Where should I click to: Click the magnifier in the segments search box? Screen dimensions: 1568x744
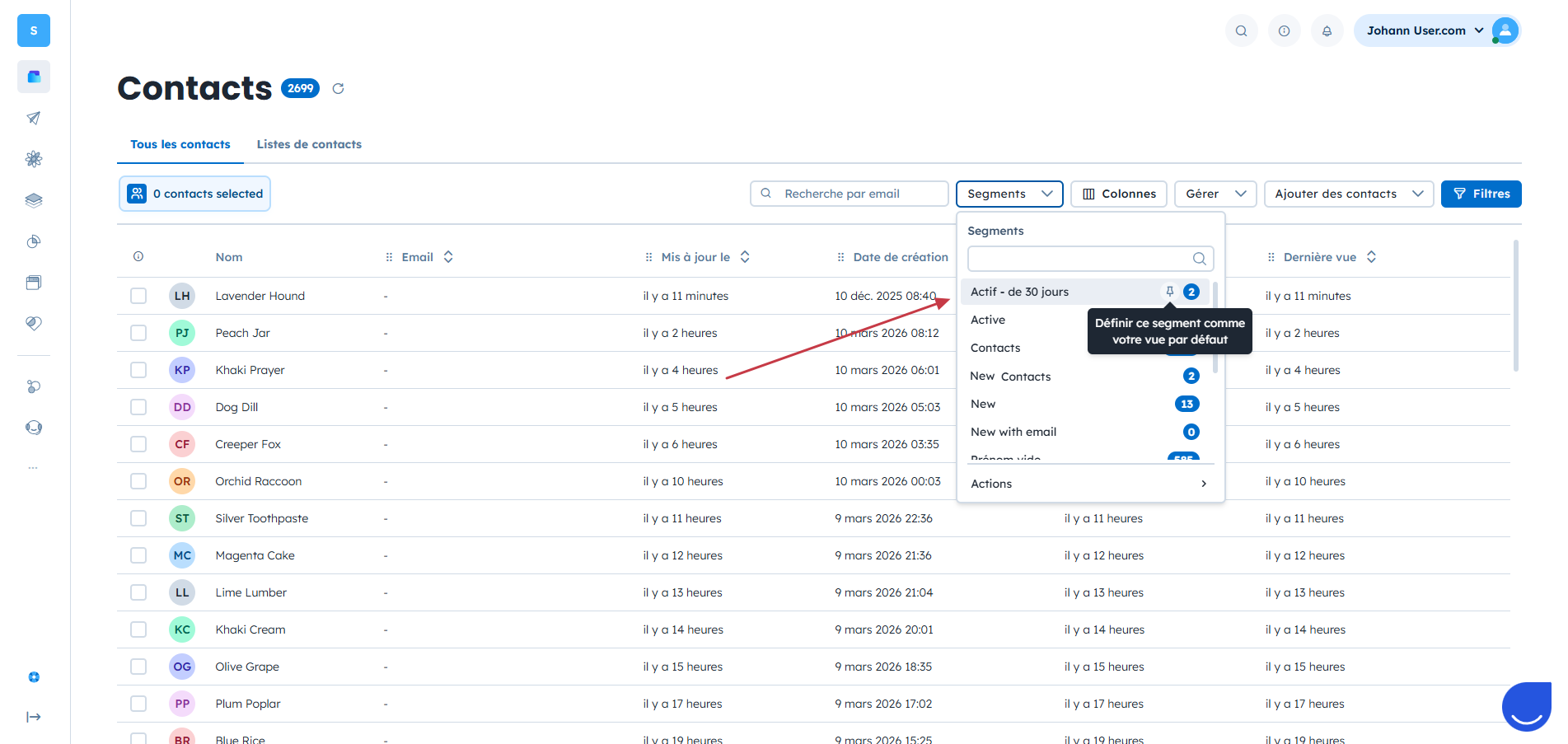click(x=1199, y=259)
